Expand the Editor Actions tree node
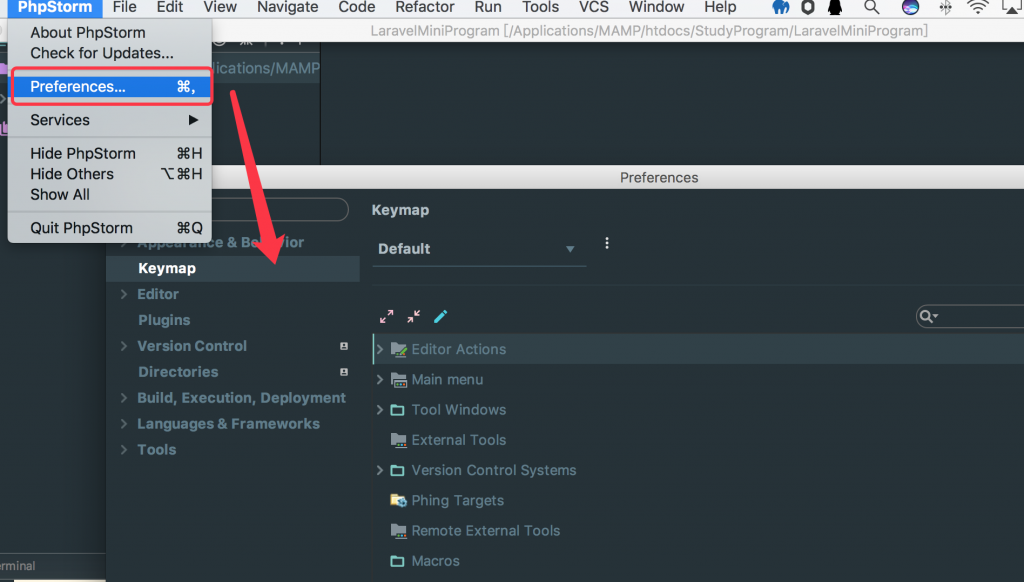Screen dimensions: 1024x582 tap(380, 349)
